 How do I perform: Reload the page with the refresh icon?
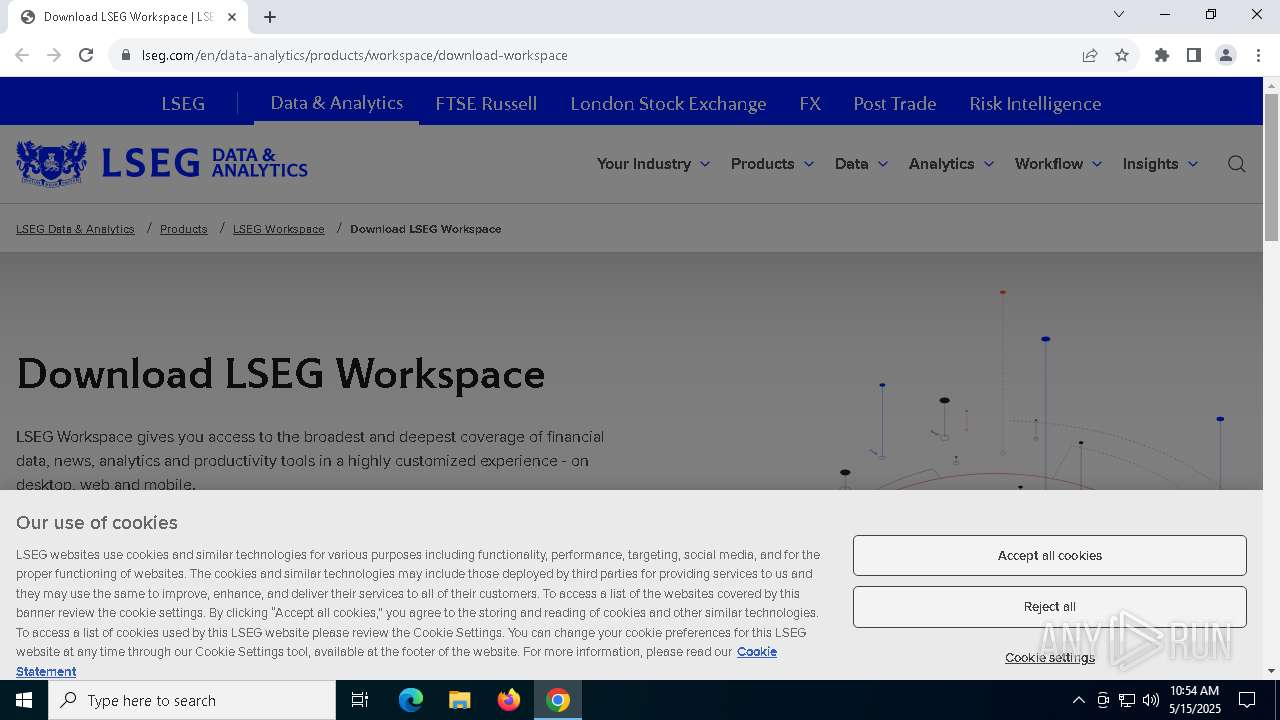(86, 55)
